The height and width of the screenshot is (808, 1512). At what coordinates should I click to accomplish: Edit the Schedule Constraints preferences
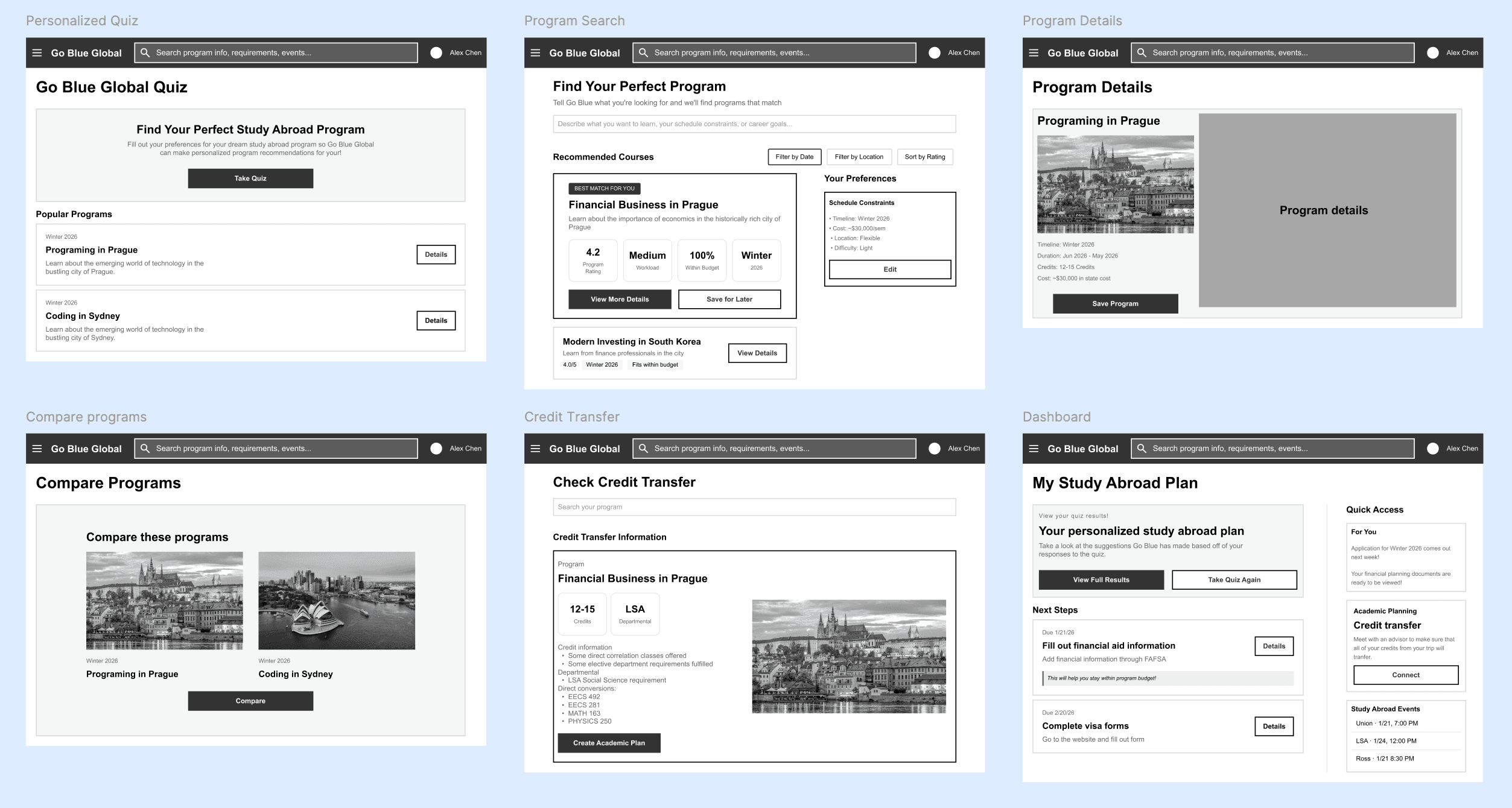[889, 270]
